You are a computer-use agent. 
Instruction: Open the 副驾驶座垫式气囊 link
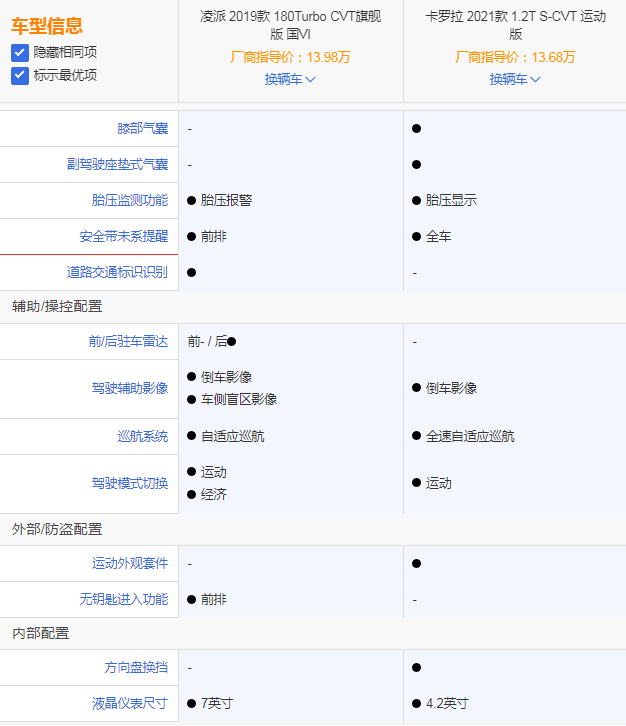point(117,164)
